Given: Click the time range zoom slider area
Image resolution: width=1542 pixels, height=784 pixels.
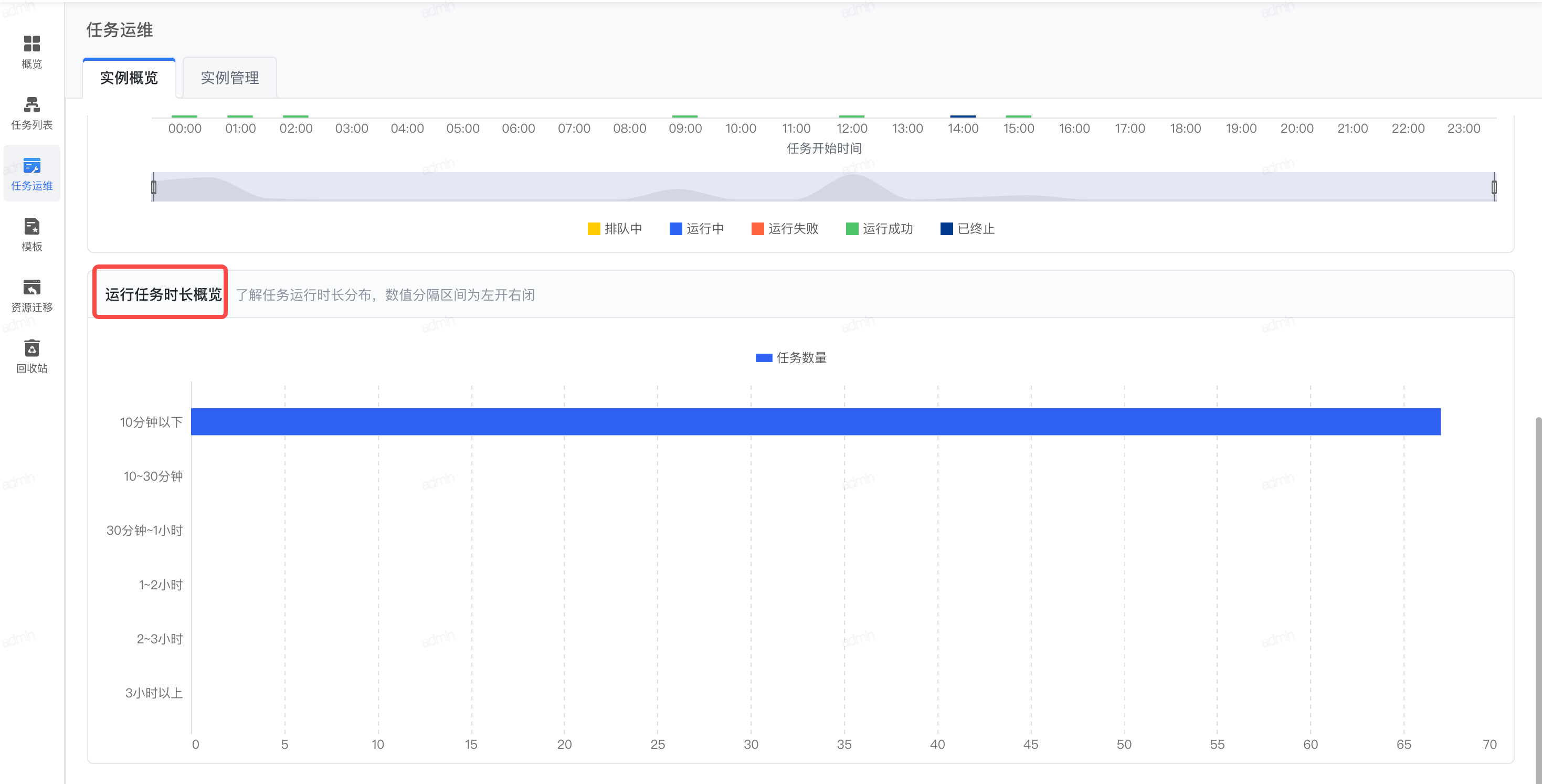Looking at the screenshot, I should 823,187.
